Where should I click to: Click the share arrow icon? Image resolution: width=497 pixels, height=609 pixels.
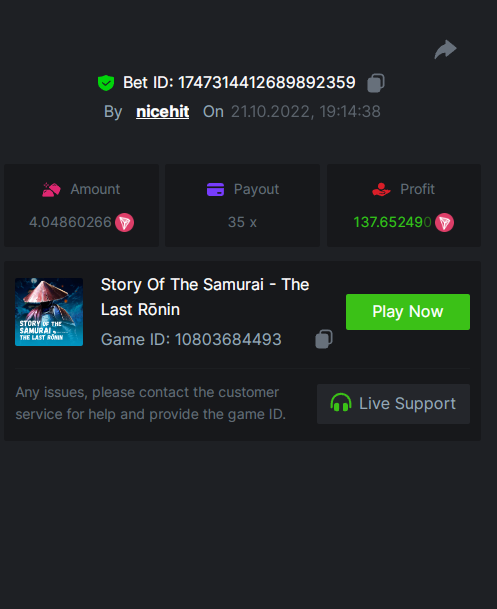pyautogui.click(x=445, y=49)
